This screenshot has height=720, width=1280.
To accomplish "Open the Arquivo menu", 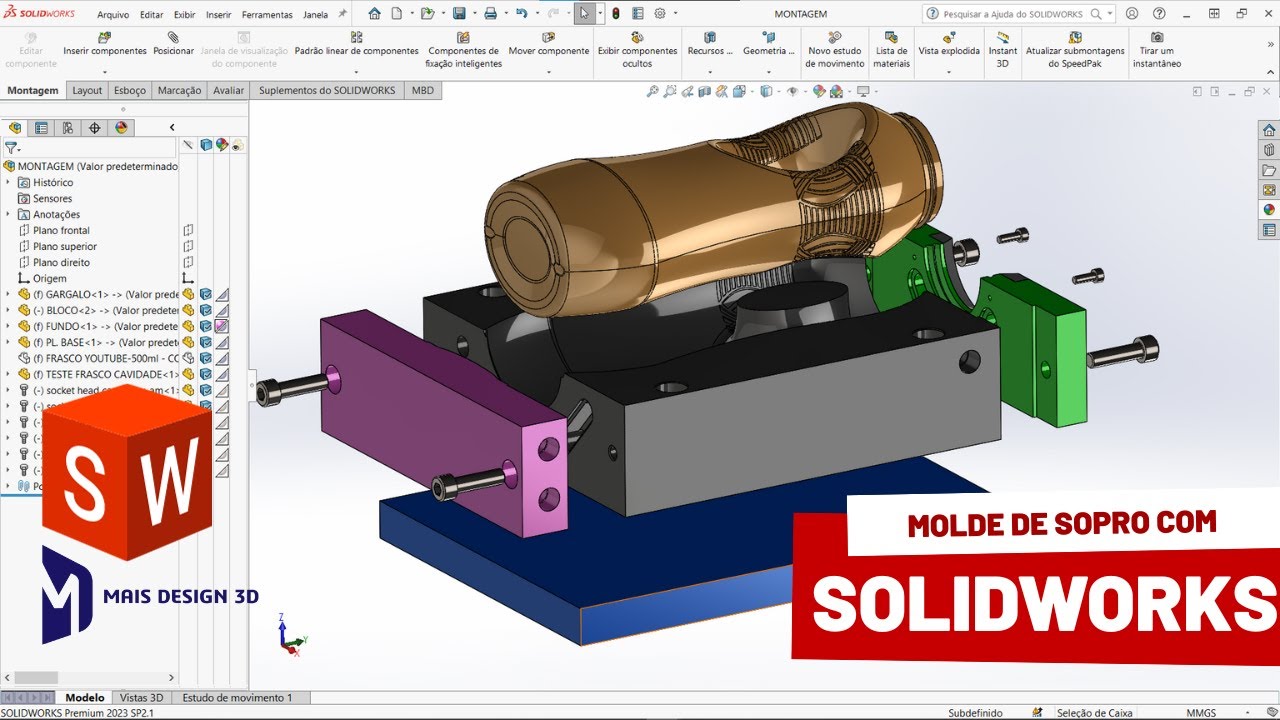I will click(113, 15).
